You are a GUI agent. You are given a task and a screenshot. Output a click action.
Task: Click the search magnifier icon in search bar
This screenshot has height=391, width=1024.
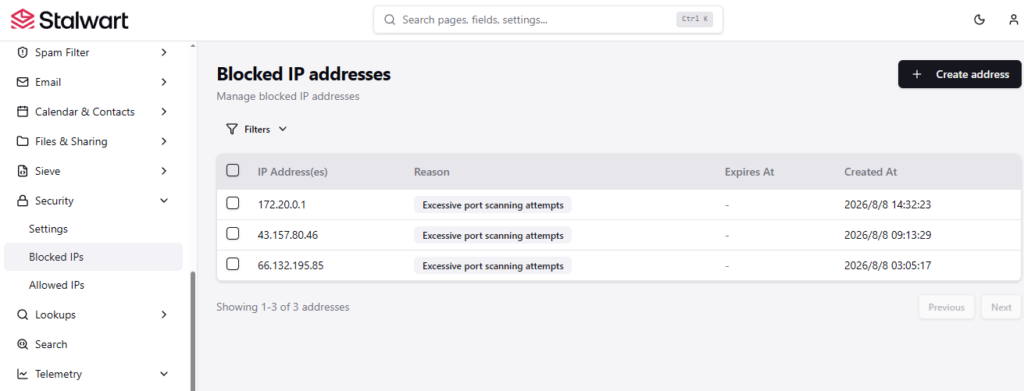pos(390,20)
